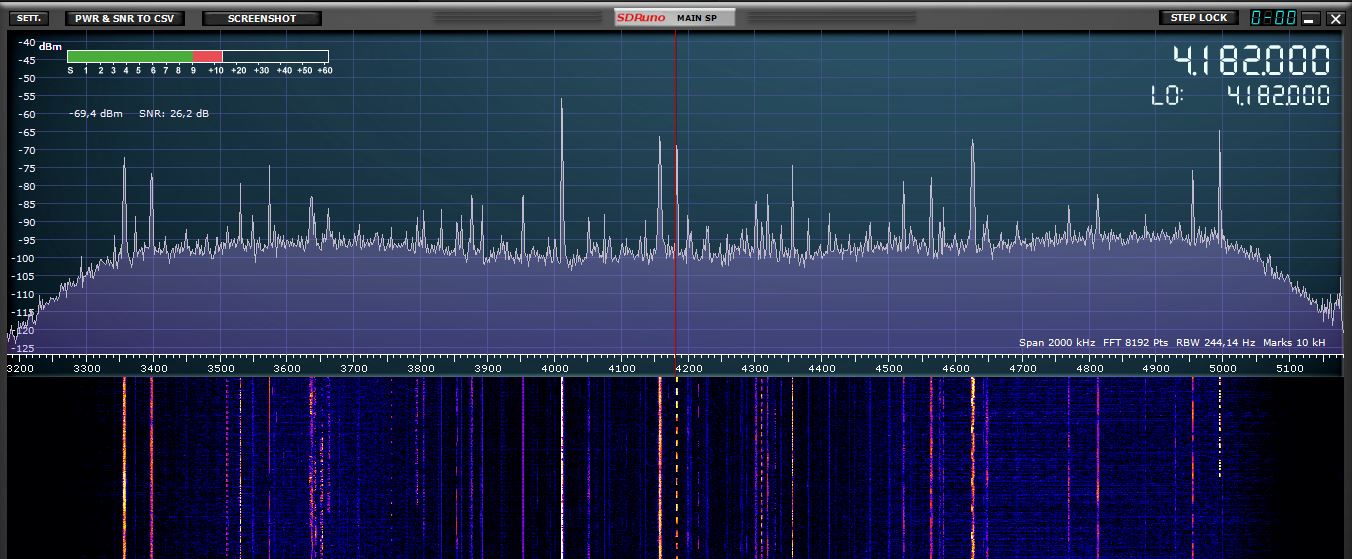Screen dimensions: 1352x559
Task: Click the 0-00 digital counter display
Action: click(1273, 18)
